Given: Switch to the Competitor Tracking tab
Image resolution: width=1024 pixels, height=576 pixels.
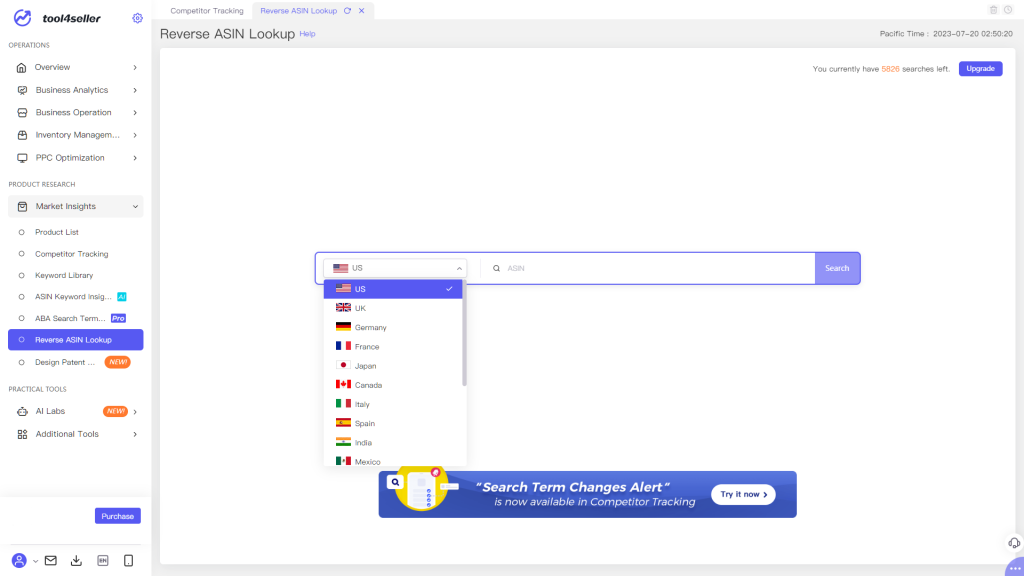Looking at the screenshot, I should pyautogui.click(x=206, y=10).
